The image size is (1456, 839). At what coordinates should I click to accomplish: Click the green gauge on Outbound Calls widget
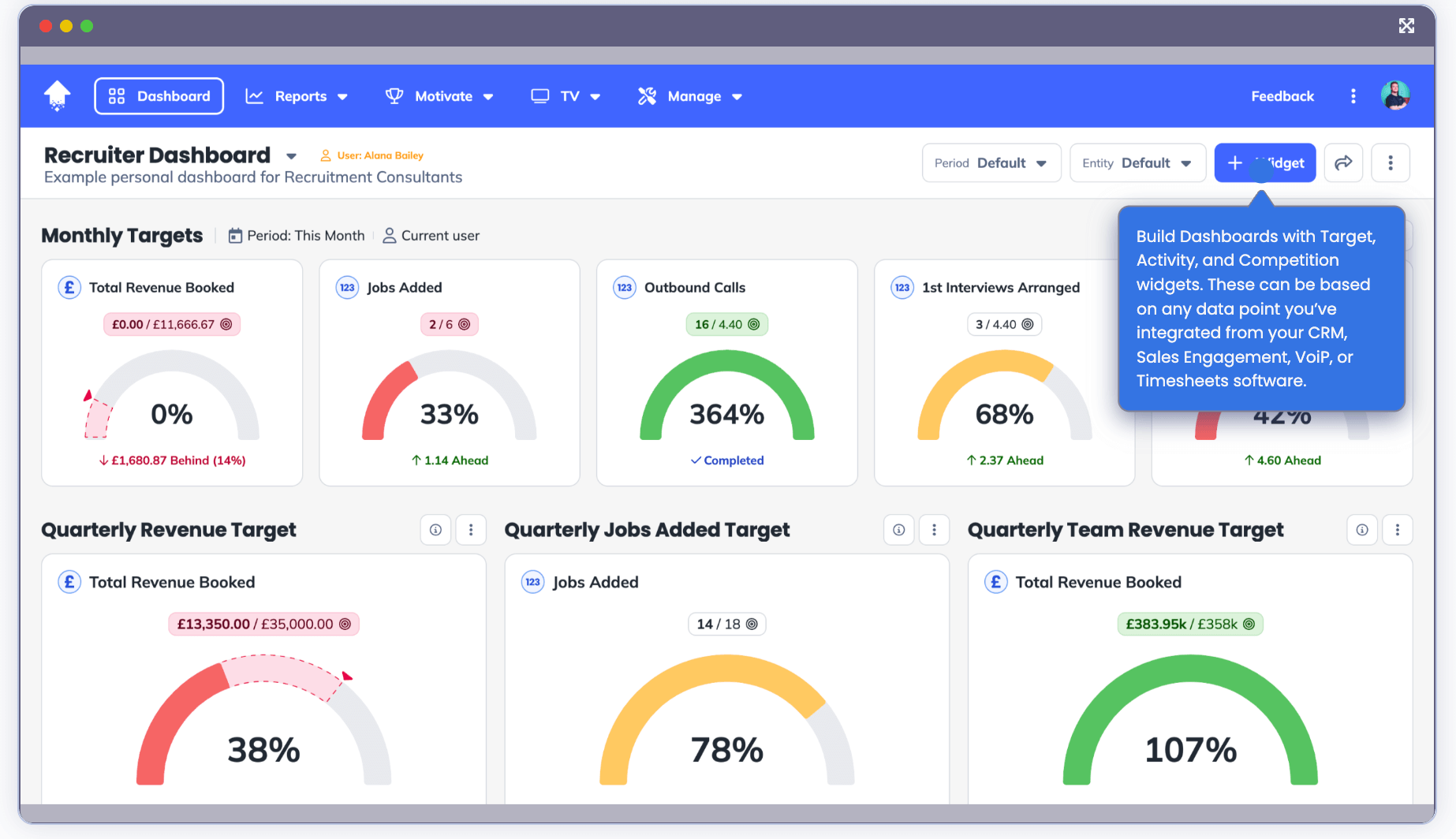(726, 394)
